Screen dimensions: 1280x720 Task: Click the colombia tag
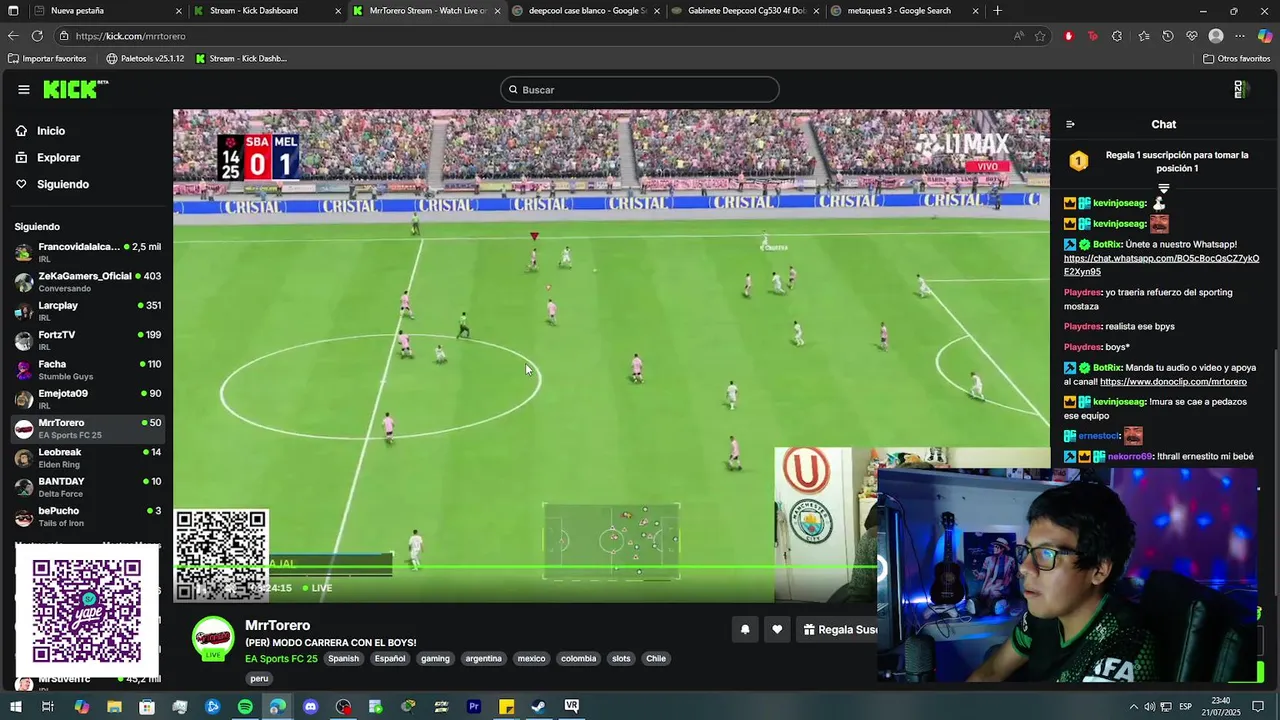point(578,659)
